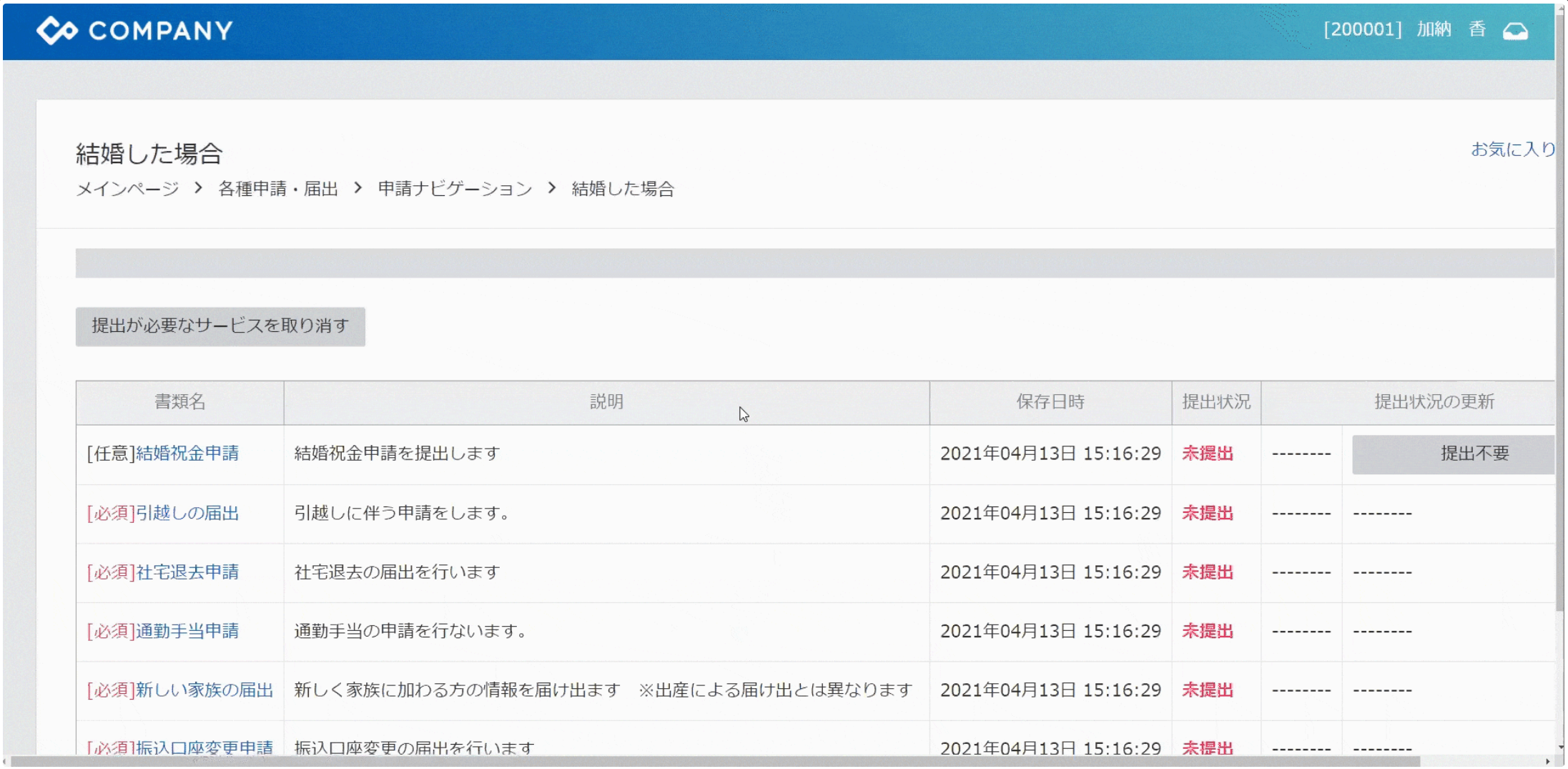
Task: Go to メインページ breadcrumb
Action: click(127, 189)
